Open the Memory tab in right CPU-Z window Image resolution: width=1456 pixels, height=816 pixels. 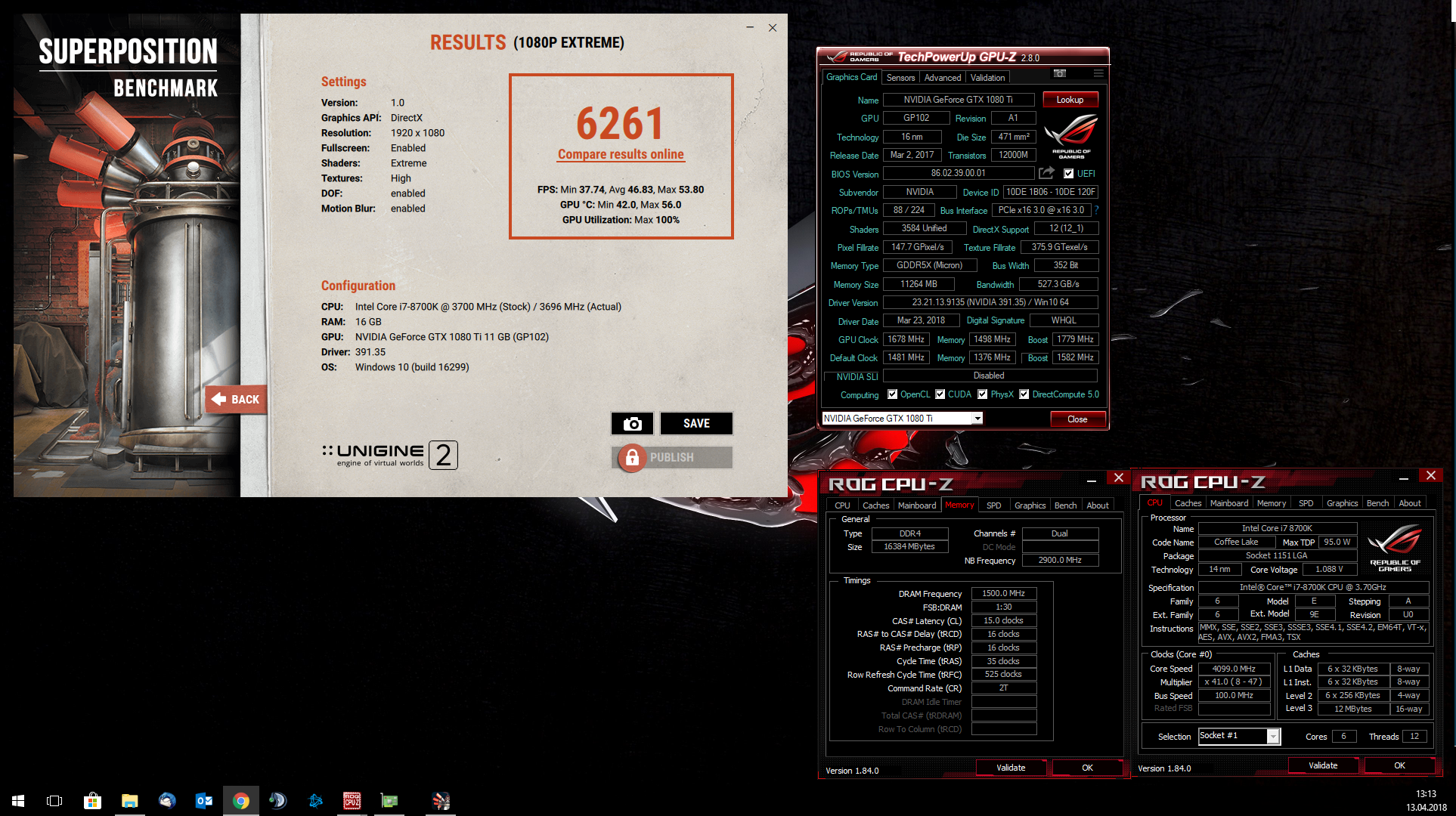1271,503
